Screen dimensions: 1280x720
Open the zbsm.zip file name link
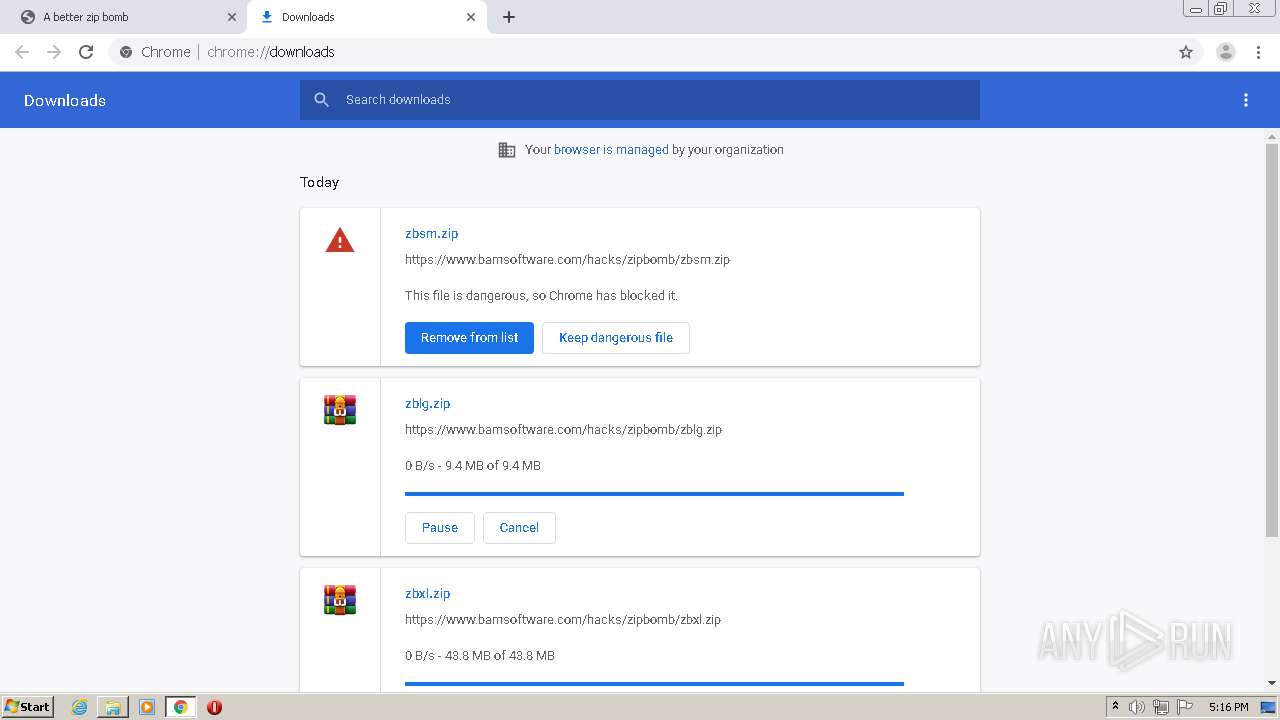tap(431, 233)
